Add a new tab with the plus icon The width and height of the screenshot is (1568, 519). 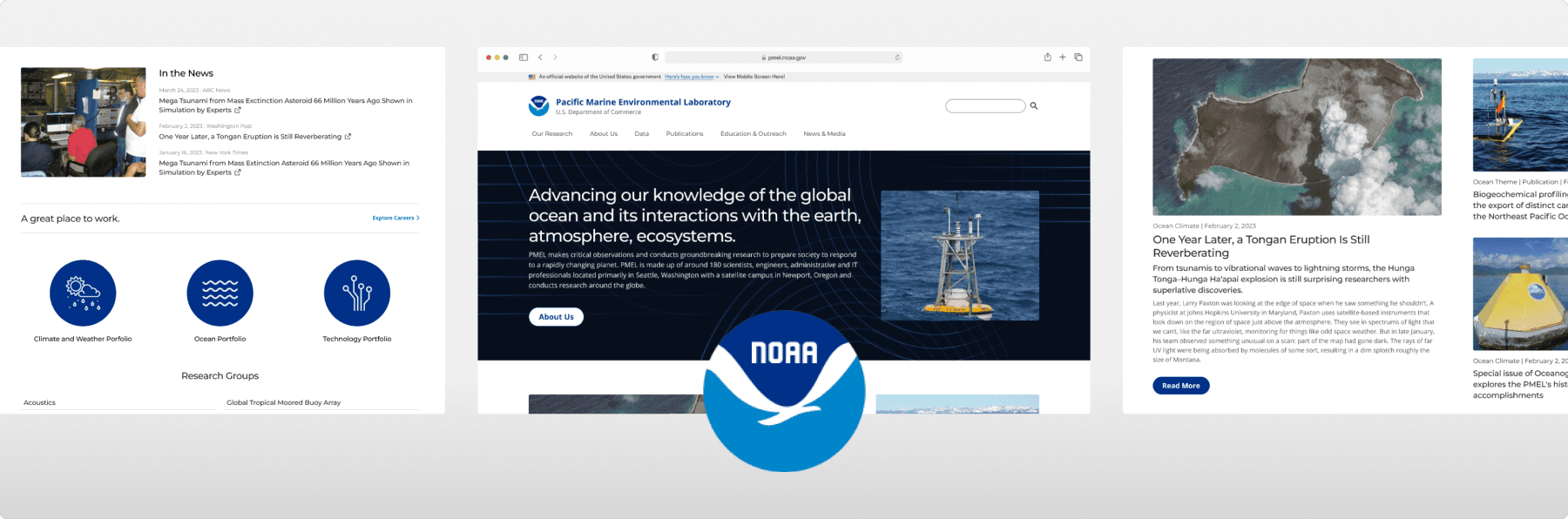coord(1063,57)
